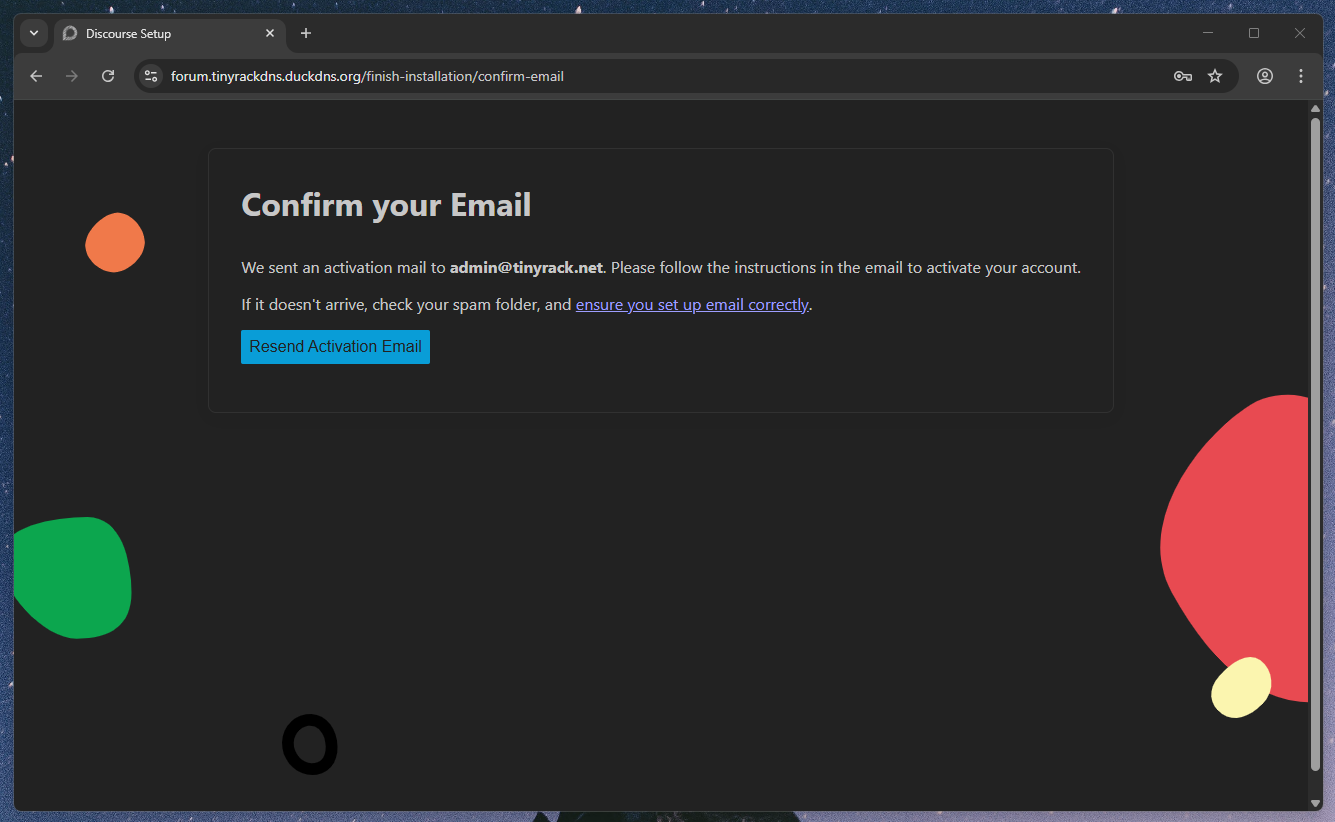Open site information icon in address bar
The width and height of the screenshot is (1335, 822).
(151, 76)
